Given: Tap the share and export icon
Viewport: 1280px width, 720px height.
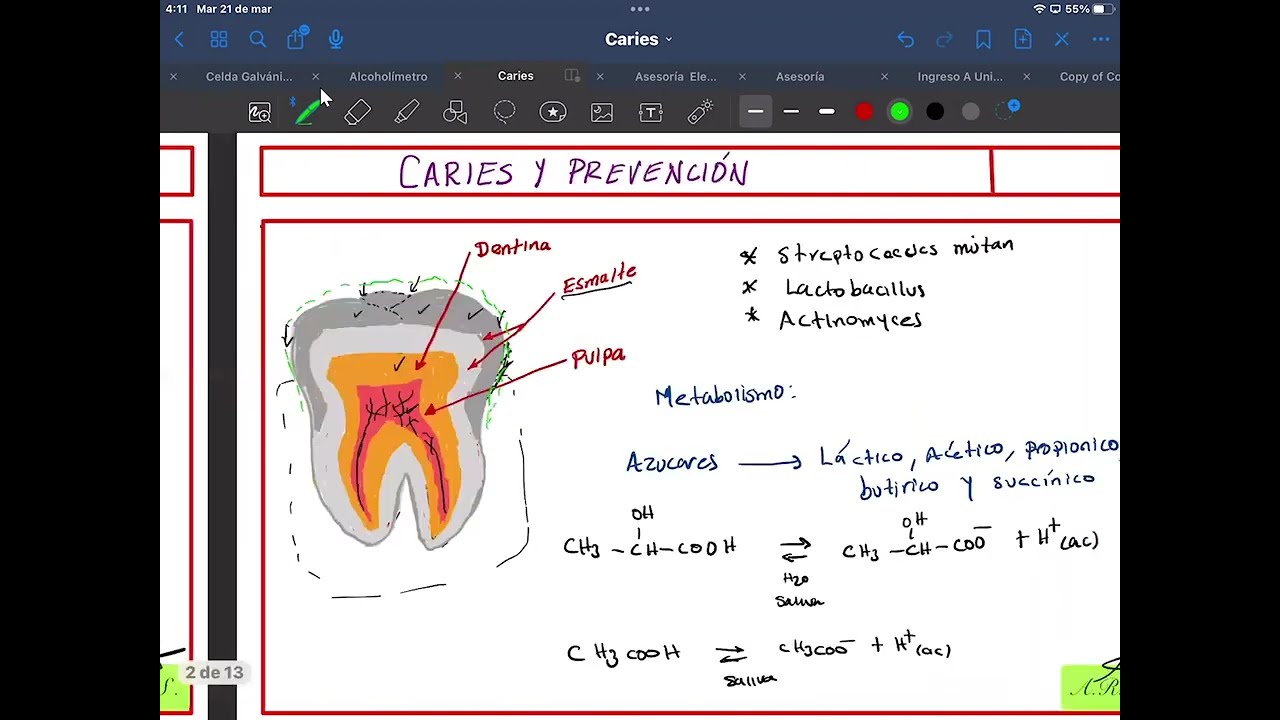Looking at the screenshot, I should pyautogui.click(x=296, y=38).
